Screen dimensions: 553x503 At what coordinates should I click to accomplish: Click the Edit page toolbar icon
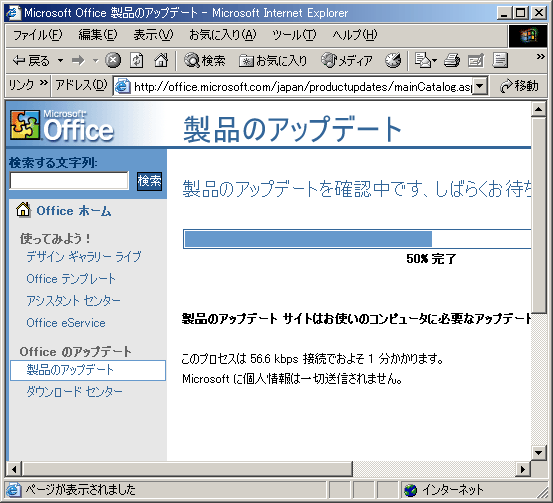475,61
